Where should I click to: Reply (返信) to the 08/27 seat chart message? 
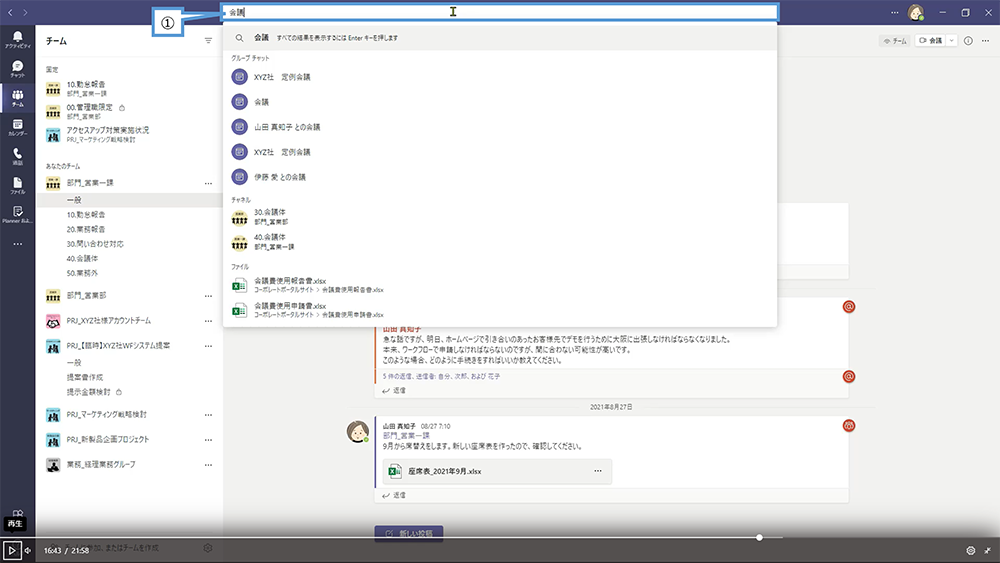click(x=393, y=495)
